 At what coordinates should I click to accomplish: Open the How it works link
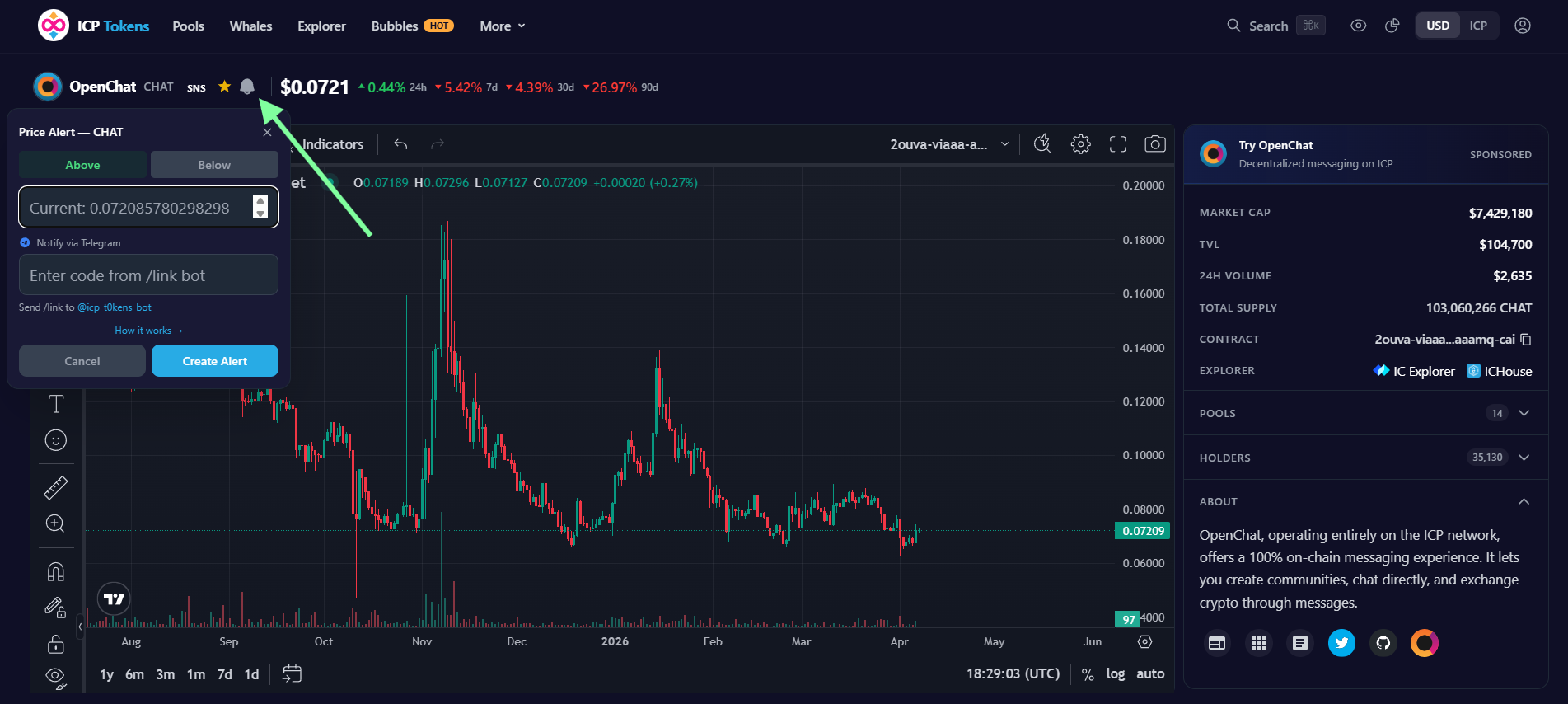148,331
